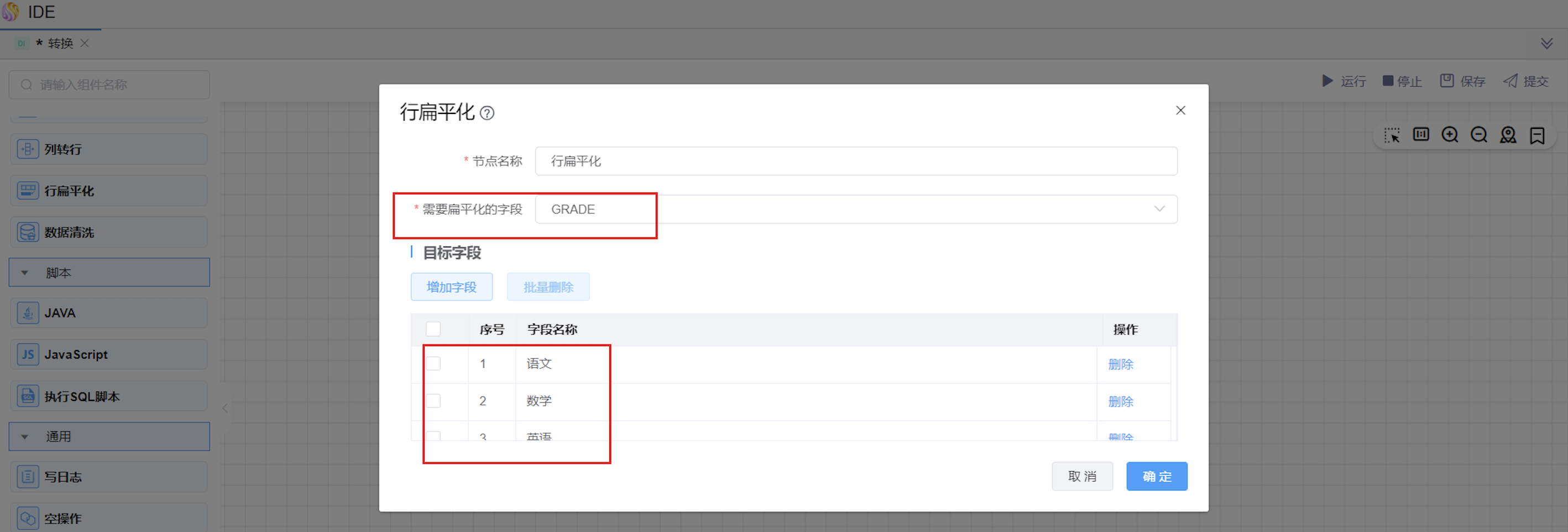Image resolution: width=1568 pixels, height=532 pixels.
Task: Click the help icon beside 行扁平化 title
Action: [x=487, y=113]
